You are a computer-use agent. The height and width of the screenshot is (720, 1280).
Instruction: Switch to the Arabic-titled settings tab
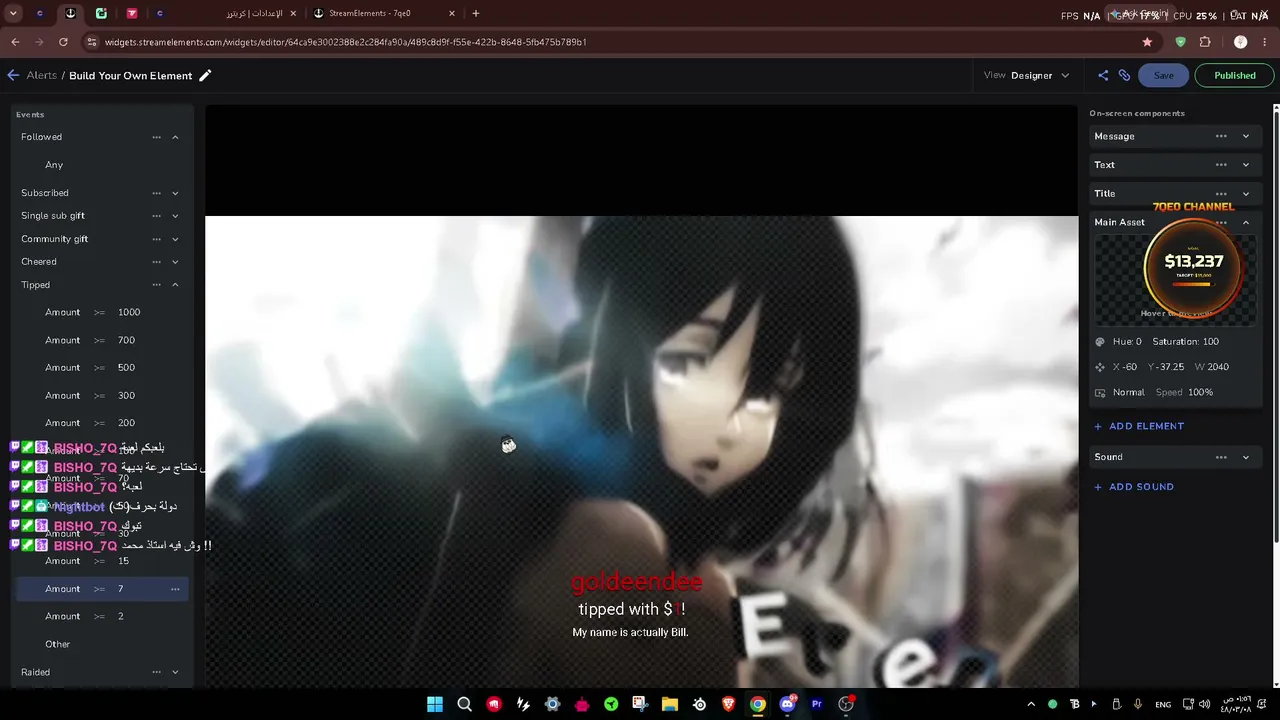(226, 13)
